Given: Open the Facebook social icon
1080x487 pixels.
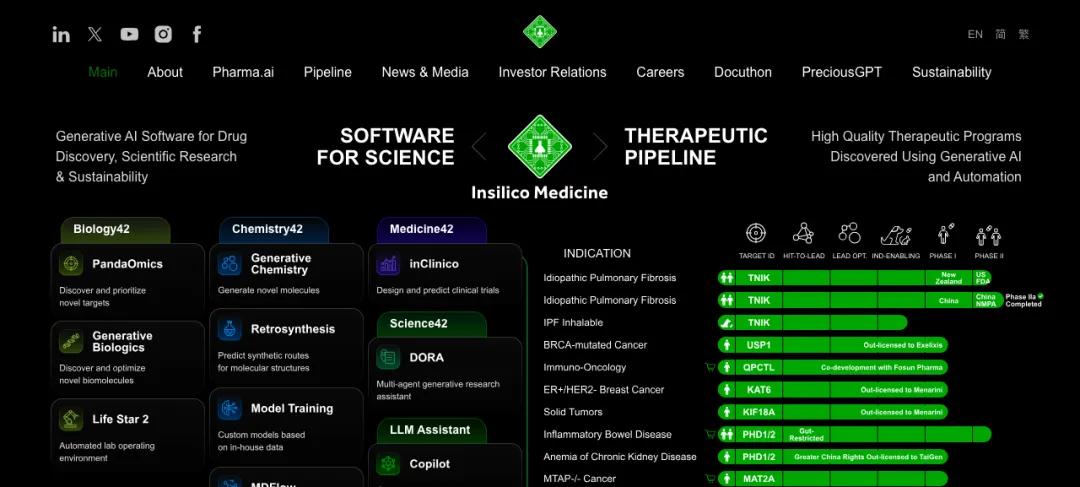Looking at the screenshot, I should click(x=197, y=34).
